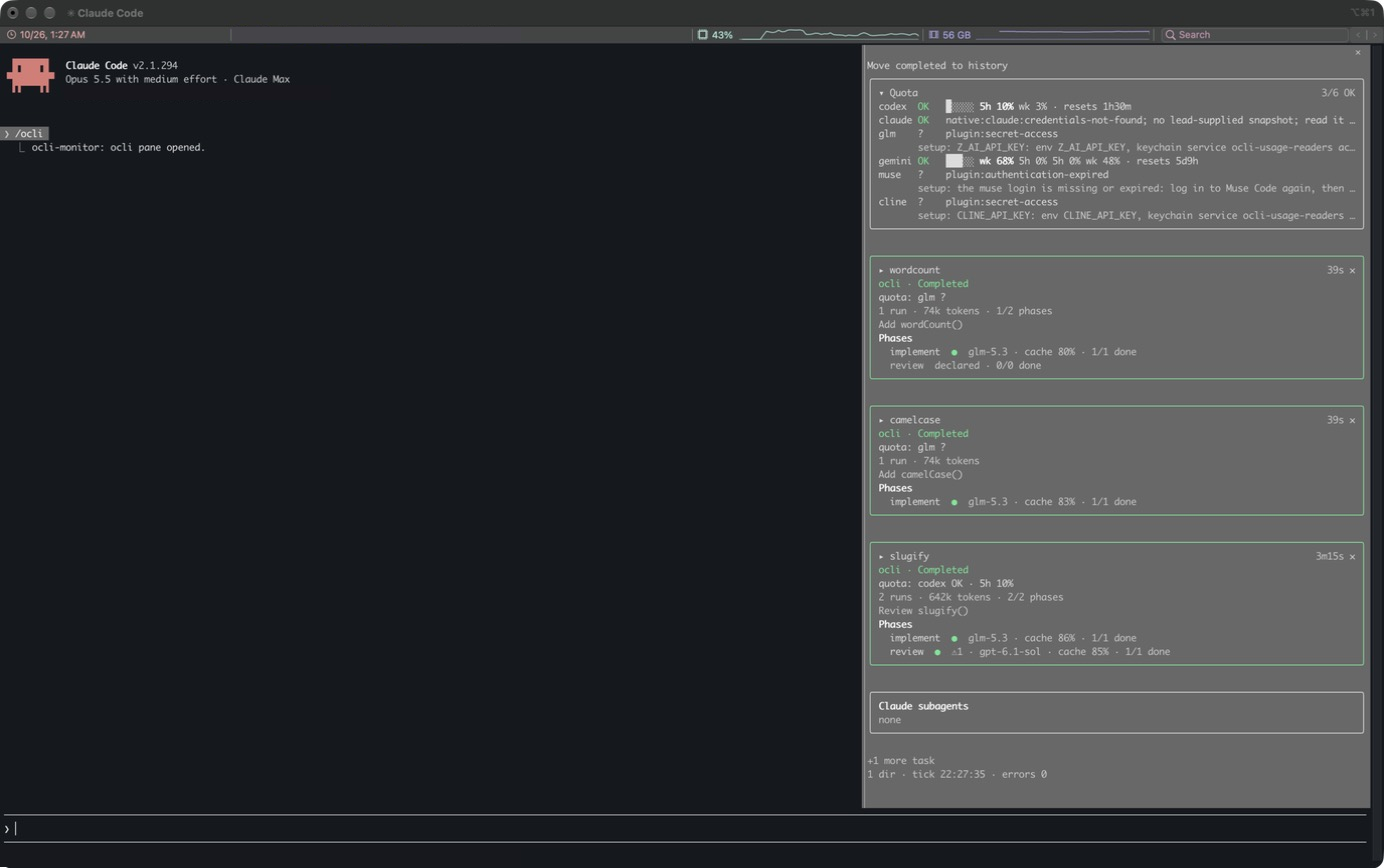This screenshot has width=1384, height=868.
Task: Click the CPU usage icon at 43%
Action: tap(703, 35)
